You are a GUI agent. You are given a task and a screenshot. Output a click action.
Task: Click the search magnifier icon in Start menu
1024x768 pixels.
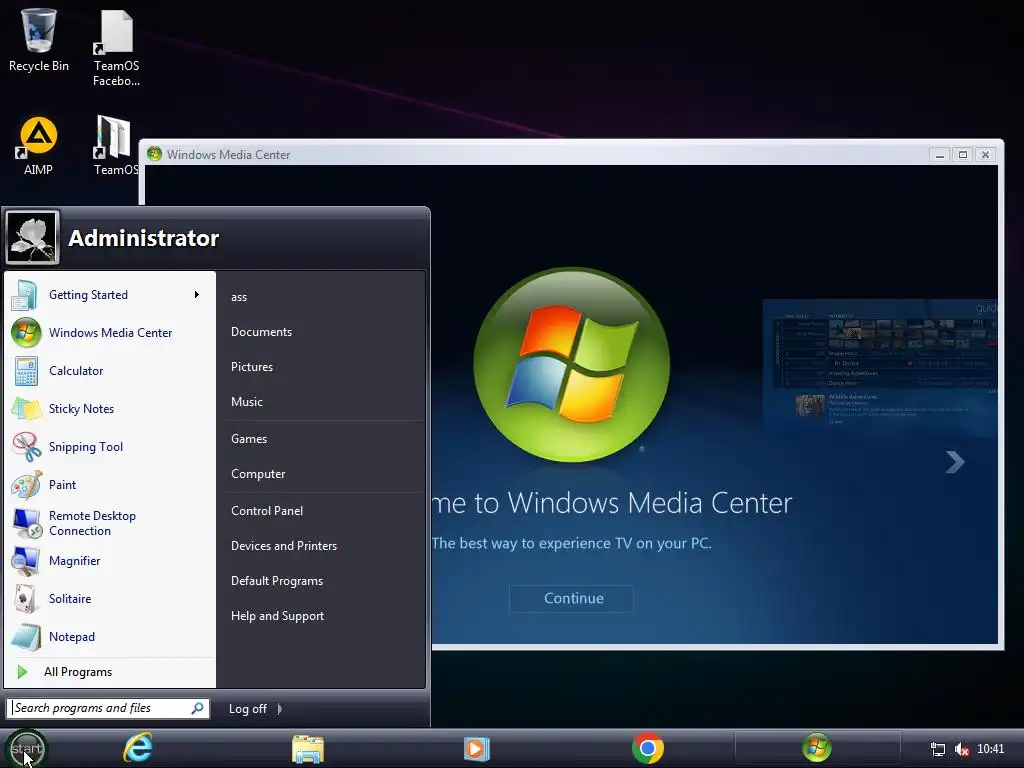(x=197, y=708)
